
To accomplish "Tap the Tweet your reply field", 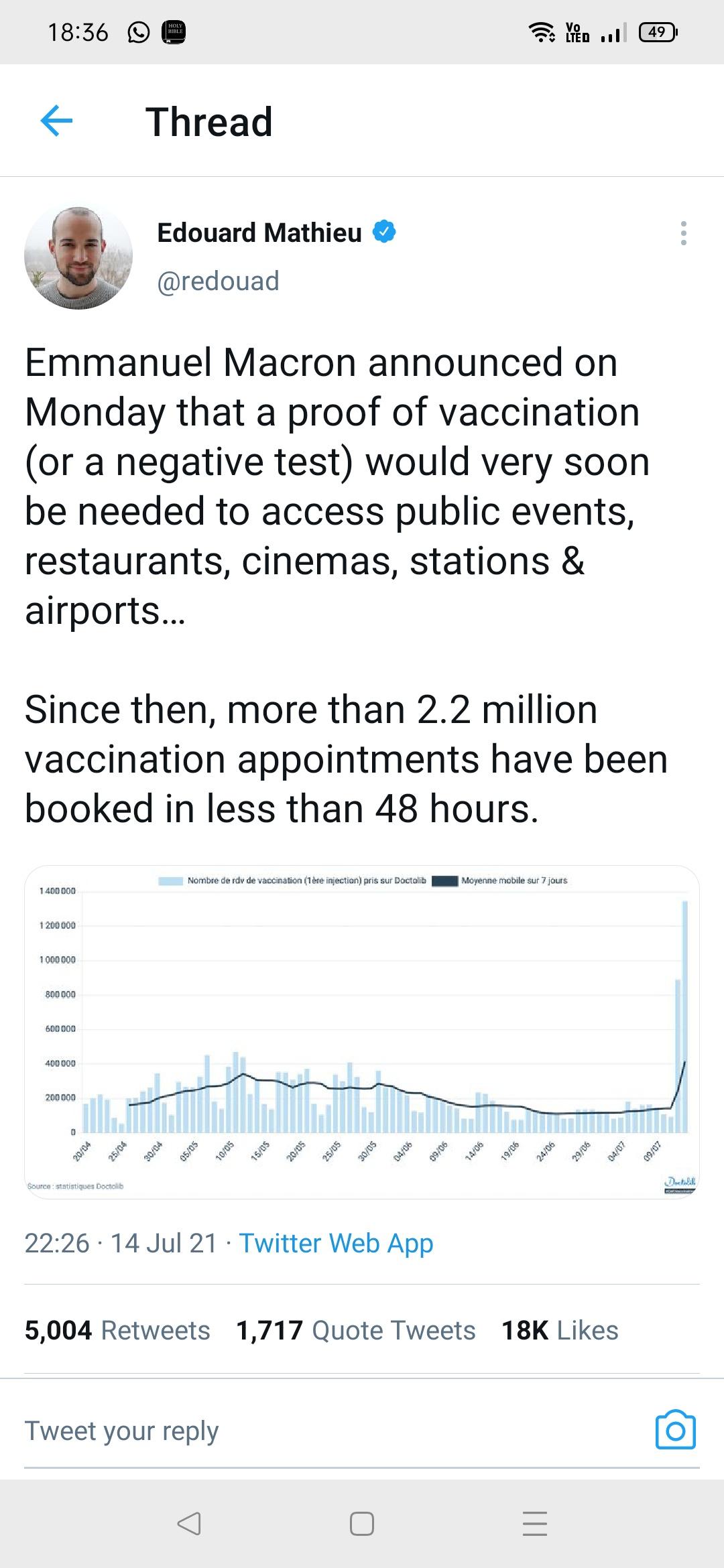I will 328,1431.
